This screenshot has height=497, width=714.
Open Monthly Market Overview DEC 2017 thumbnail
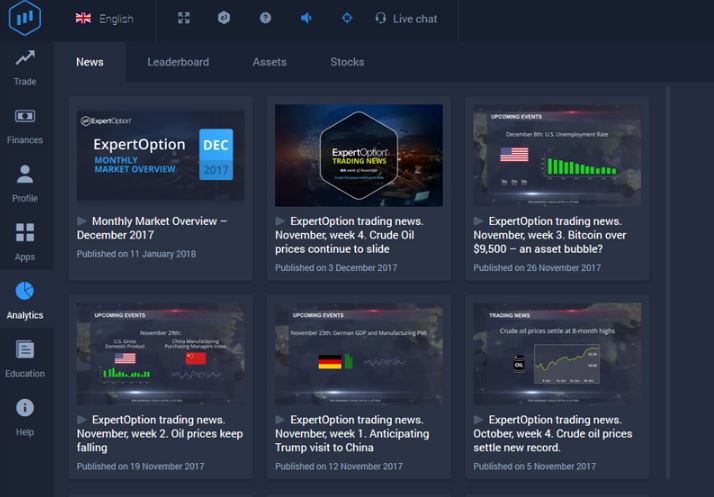pyautogui.click(x=160, y=155)
